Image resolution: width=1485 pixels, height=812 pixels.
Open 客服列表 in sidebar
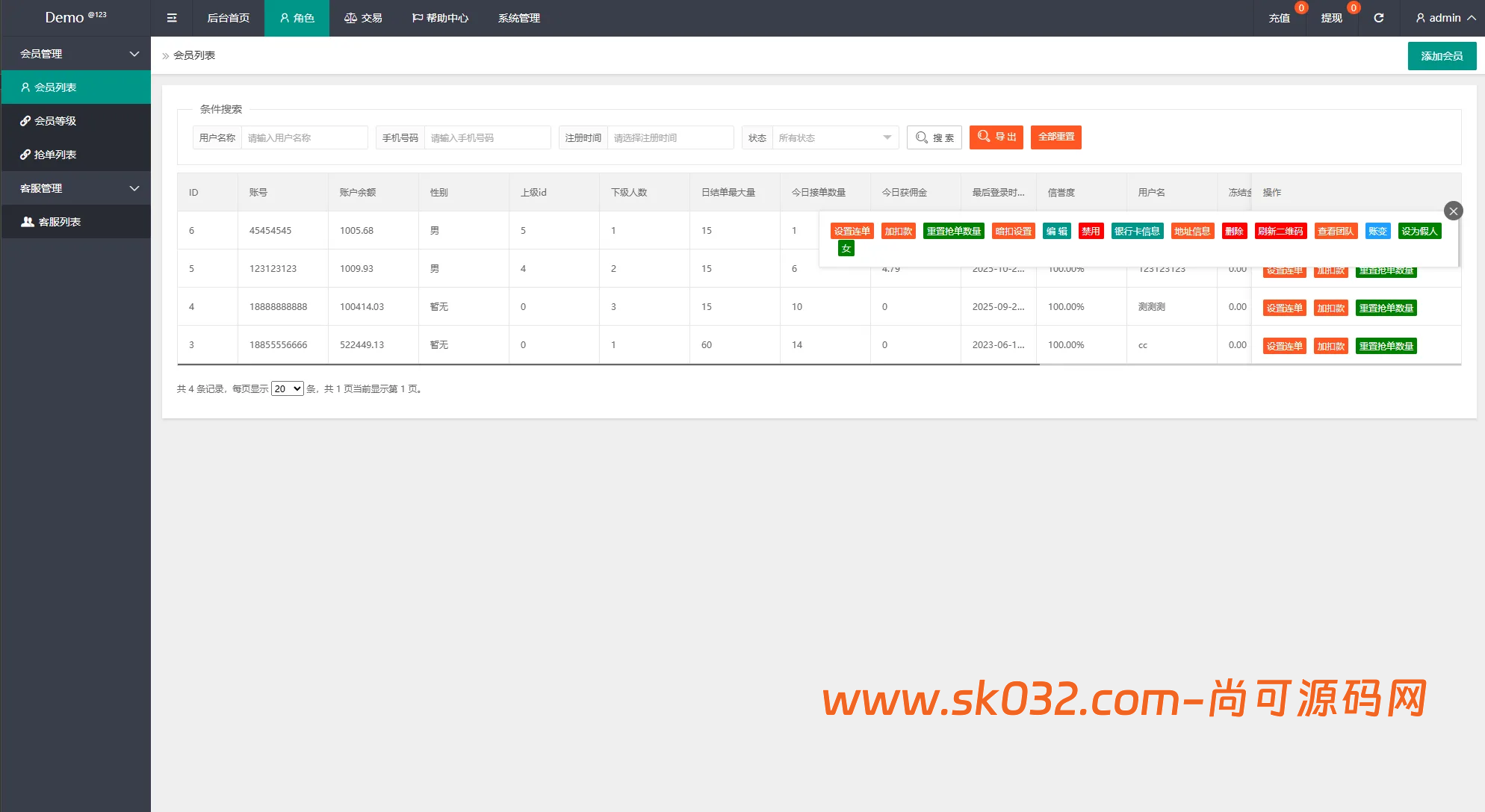59,222
